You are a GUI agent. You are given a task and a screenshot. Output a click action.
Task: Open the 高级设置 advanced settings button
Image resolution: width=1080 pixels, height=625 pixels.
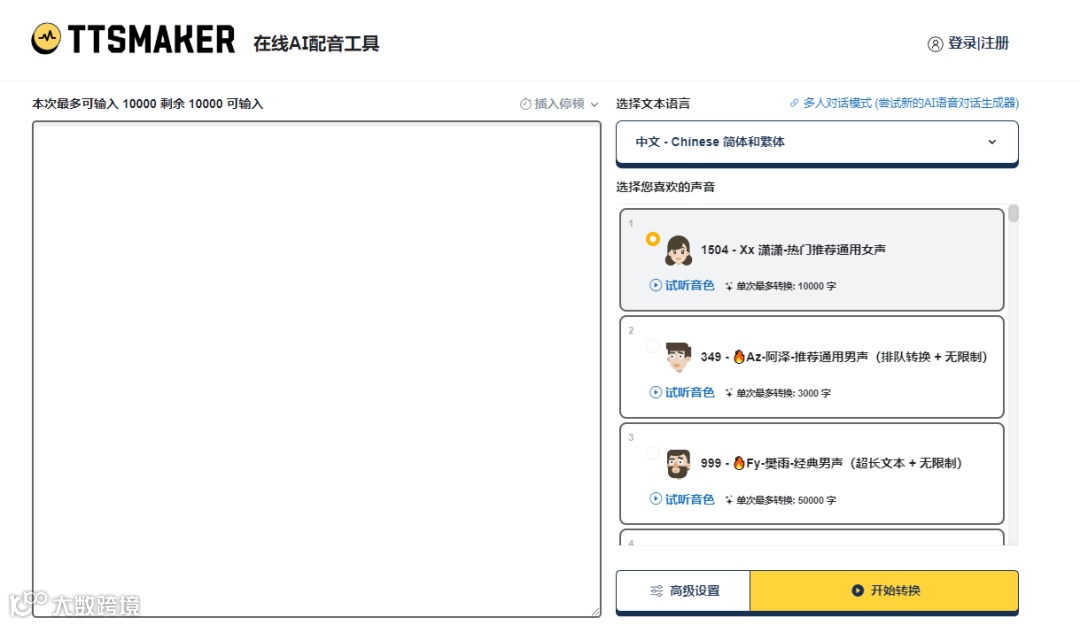click(683, 591)
